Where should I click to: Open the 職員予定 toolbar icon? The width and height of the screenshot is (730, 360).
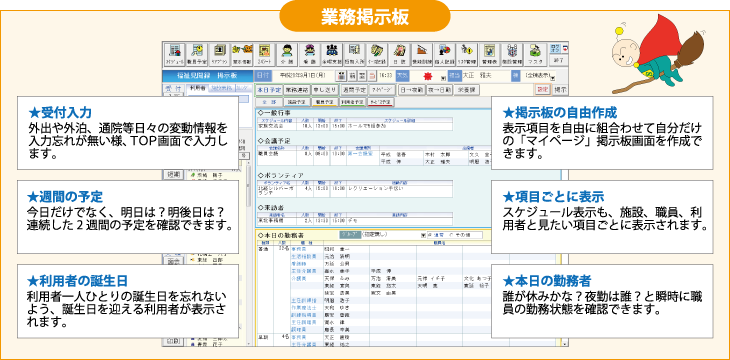click(x=197, y=55)
